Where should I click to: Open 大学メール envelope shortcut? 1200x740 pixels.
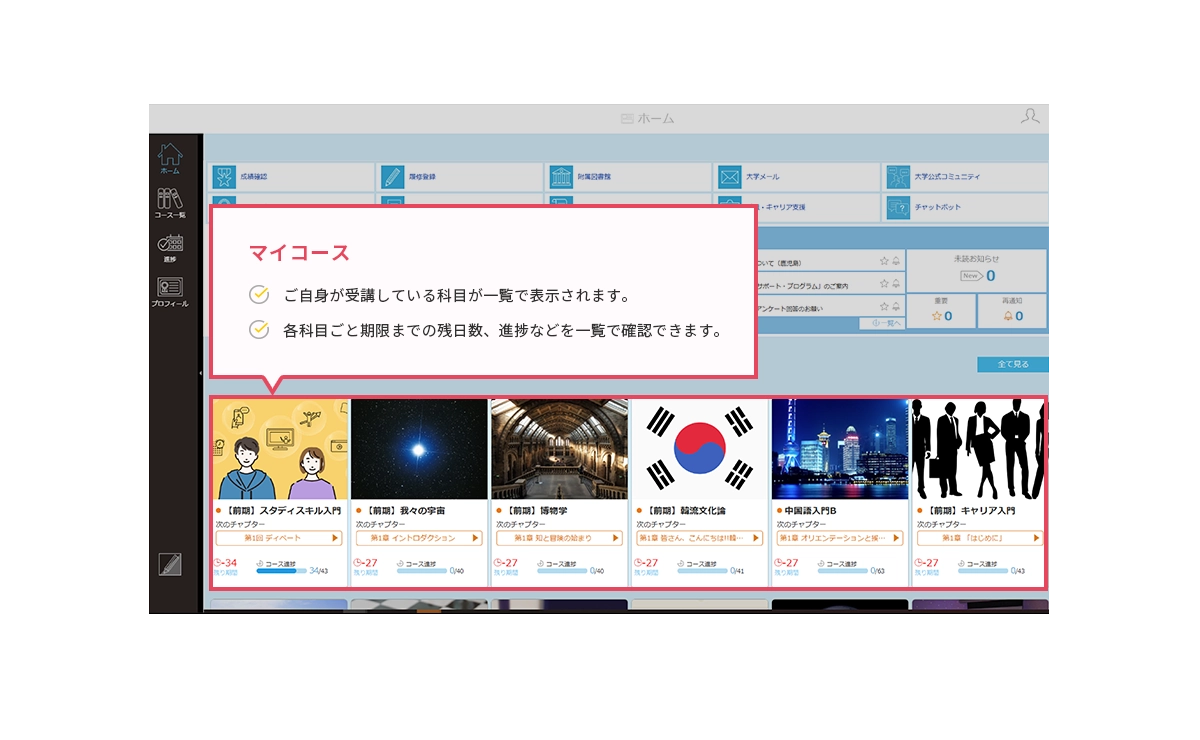[x=729, y=177]
